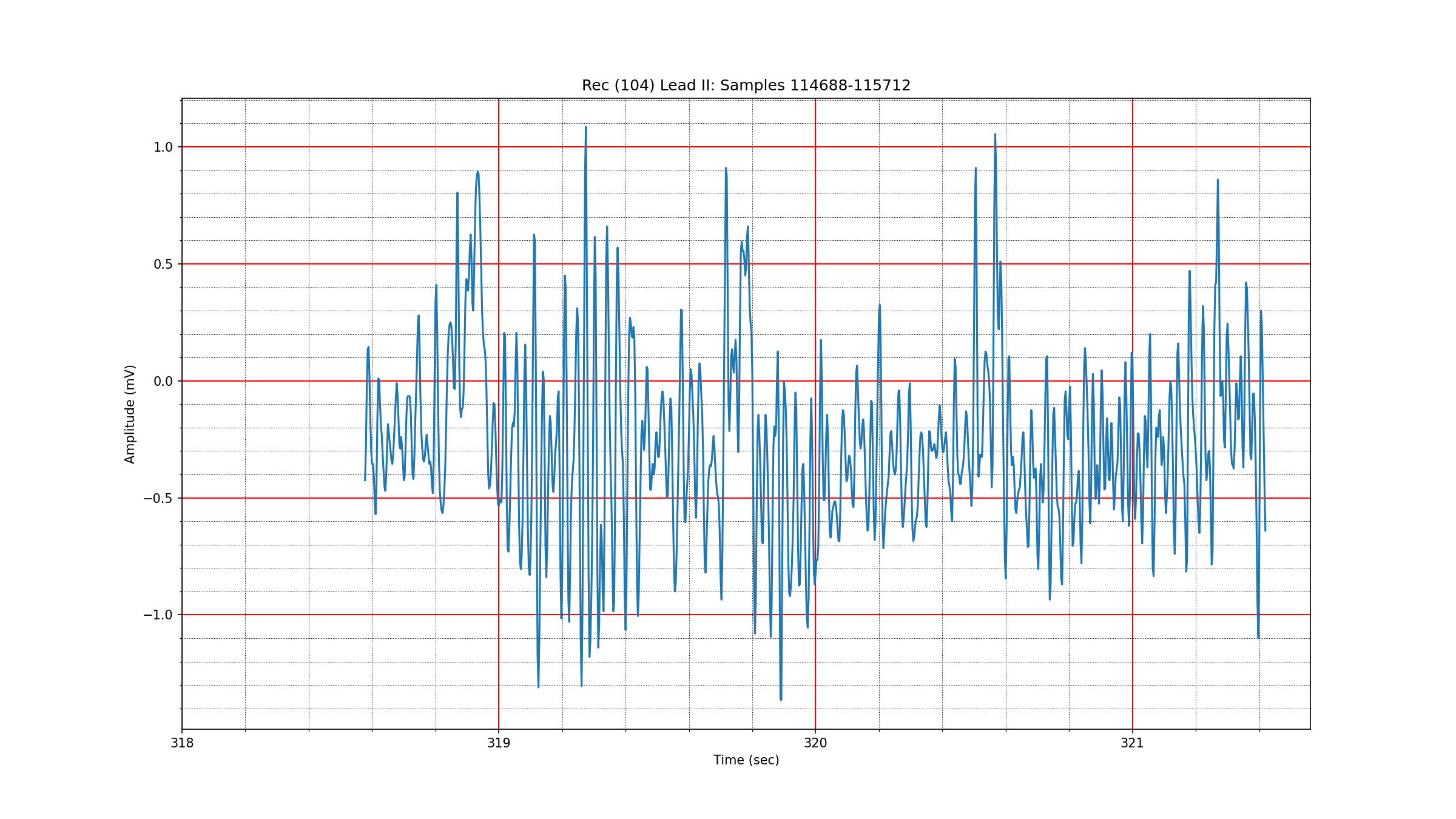Click the 'Time (sec)' x-axis label
Viewport: 1456px width, 819px height.
[x=746, y=760]
